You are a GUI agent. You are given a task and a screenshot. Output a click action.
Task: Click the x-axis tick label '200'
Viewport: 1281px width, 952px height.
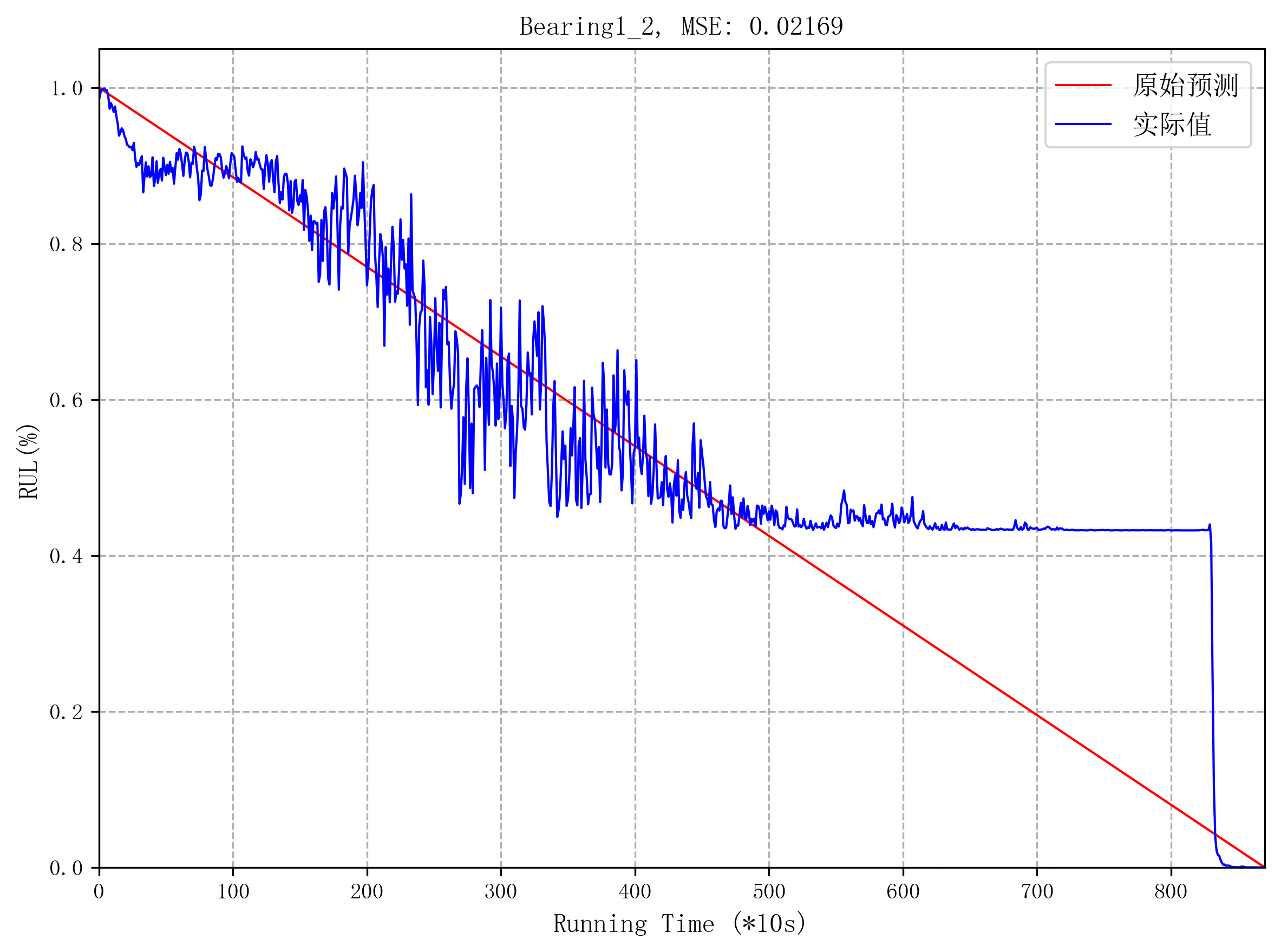(367, 891)
